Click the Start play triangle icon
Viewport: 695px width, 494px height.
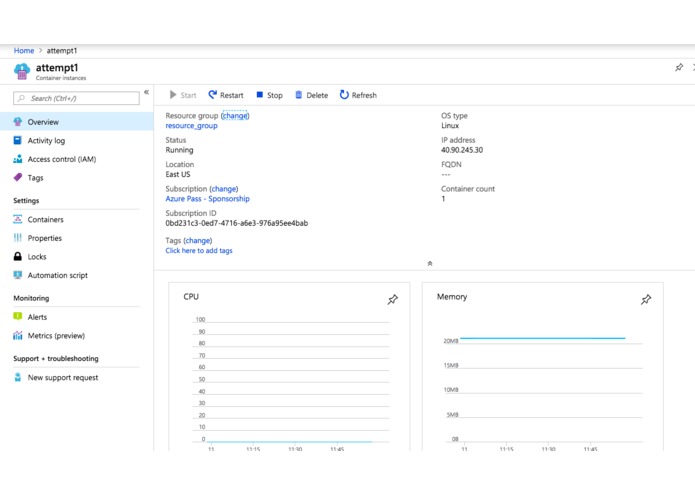coord(173,95)
